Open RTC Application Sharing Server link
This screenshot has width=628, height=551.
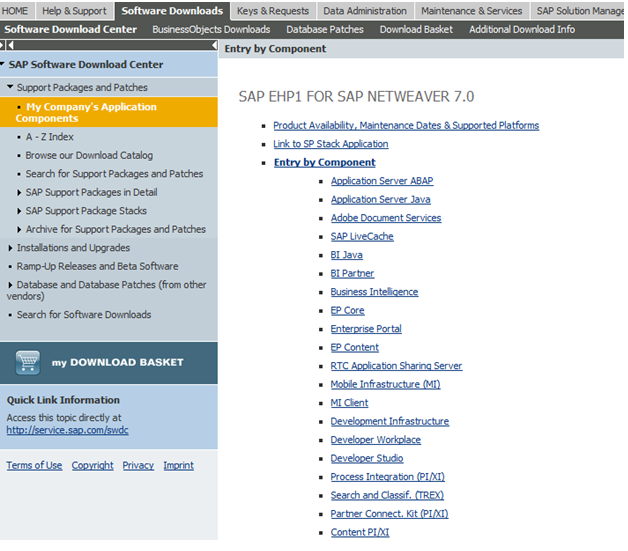click(x=396, y=366)
